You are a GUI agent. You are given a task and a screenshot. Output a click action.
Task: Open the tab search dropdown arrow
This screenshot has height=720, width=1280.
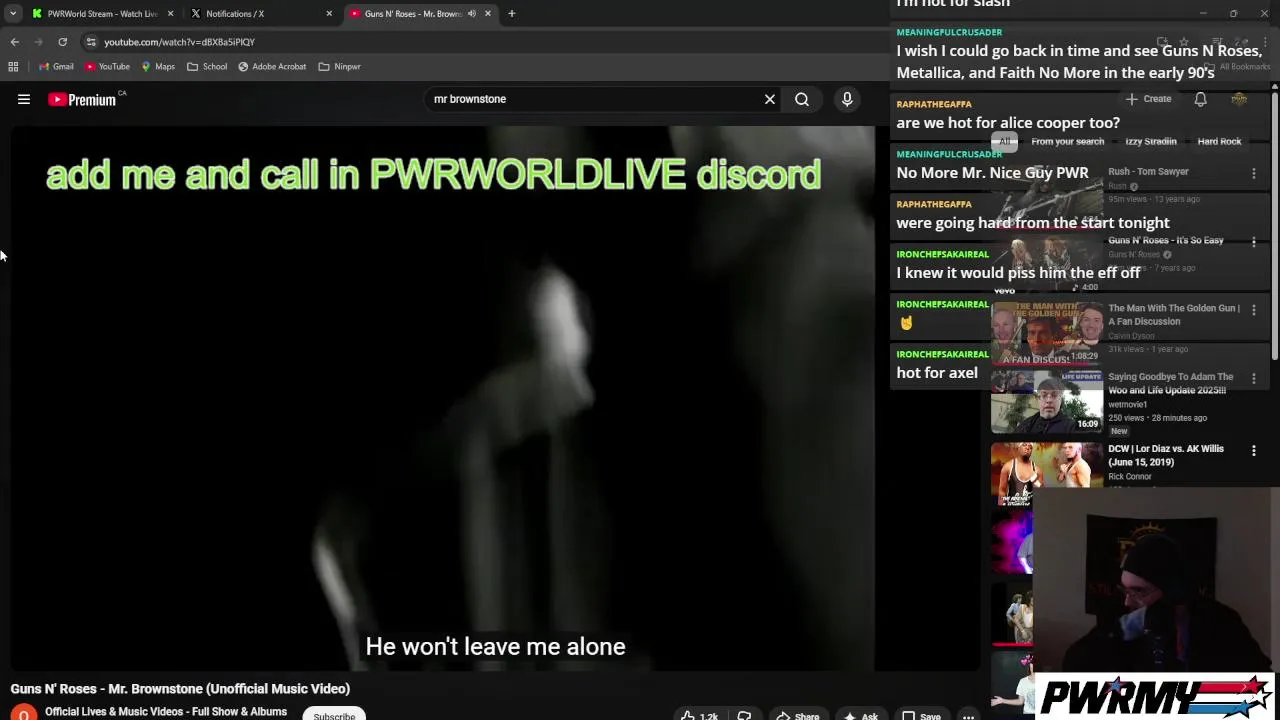point(13,14)
